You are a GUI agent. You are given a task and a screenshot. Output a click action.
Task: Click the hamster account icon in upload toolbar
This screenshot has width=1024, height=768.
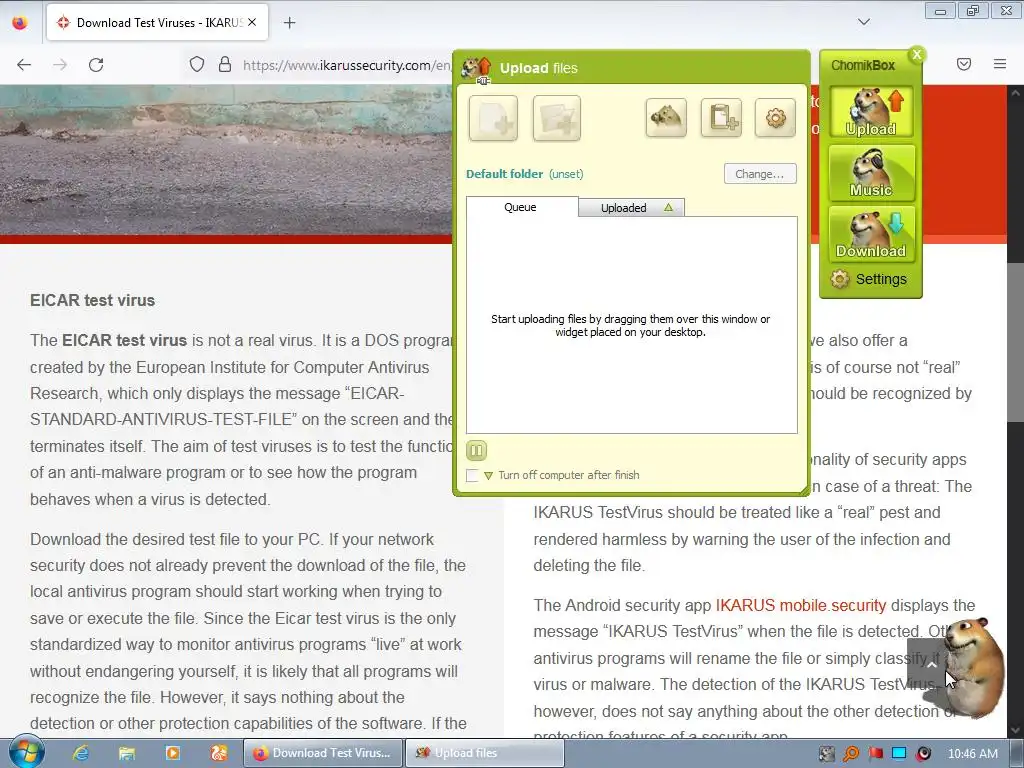(x=666, y=118)
